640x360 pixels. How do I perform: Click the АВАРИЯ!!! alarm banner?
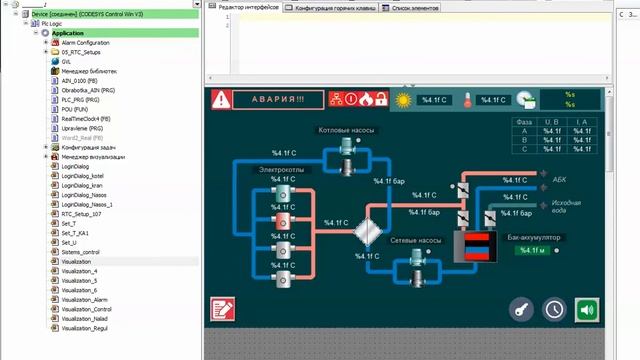278,100
